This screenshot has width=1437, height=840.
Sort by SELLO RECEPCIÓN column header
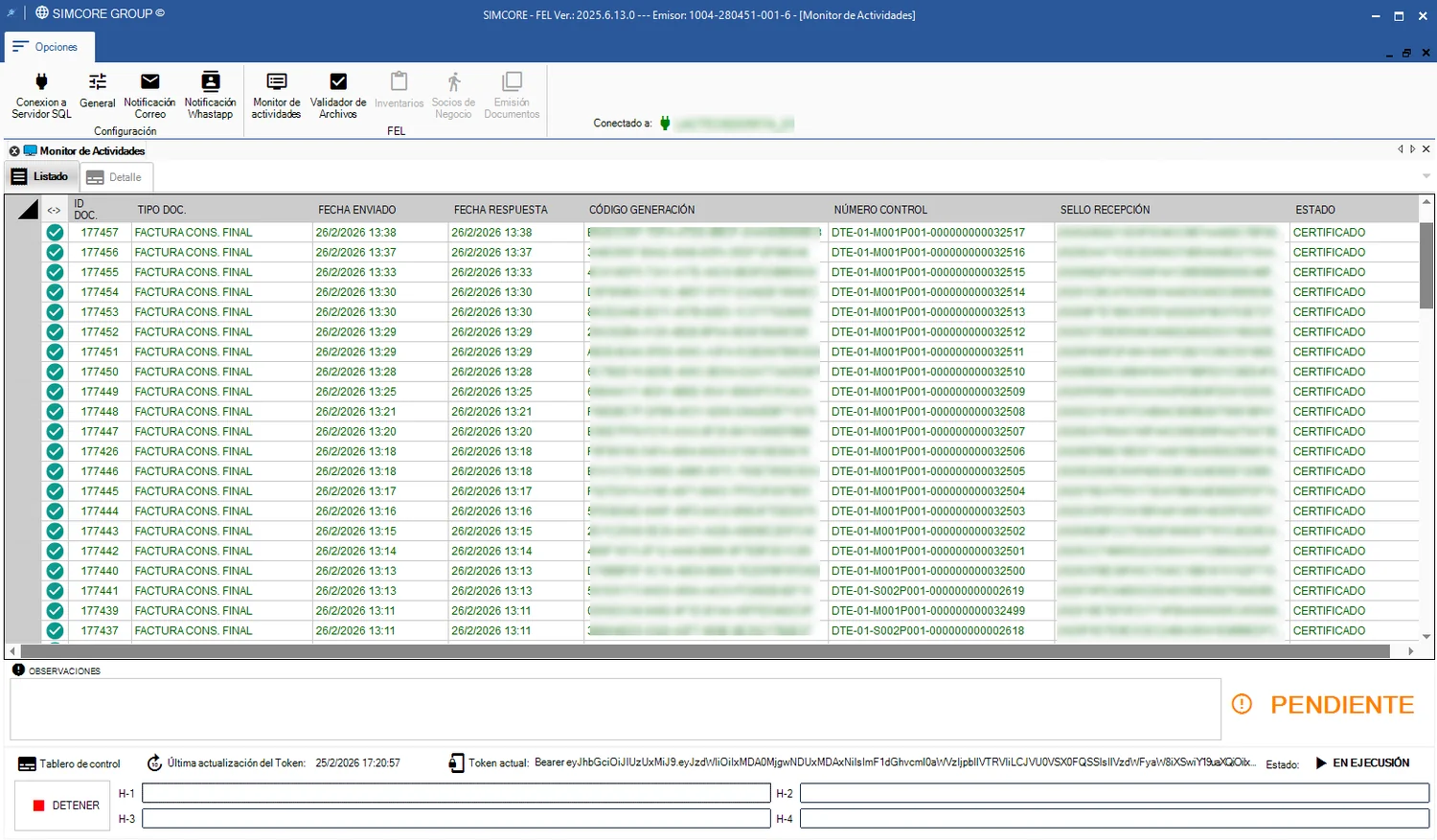pos(1105,210)
